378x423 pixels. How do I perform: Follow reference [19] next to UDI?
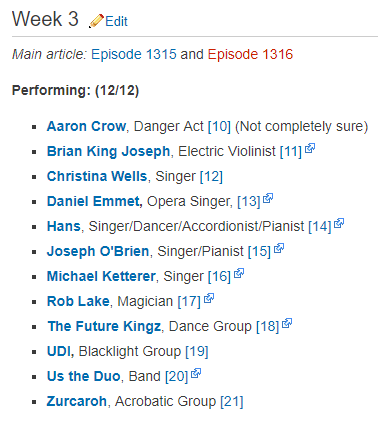tap(197, 352)
